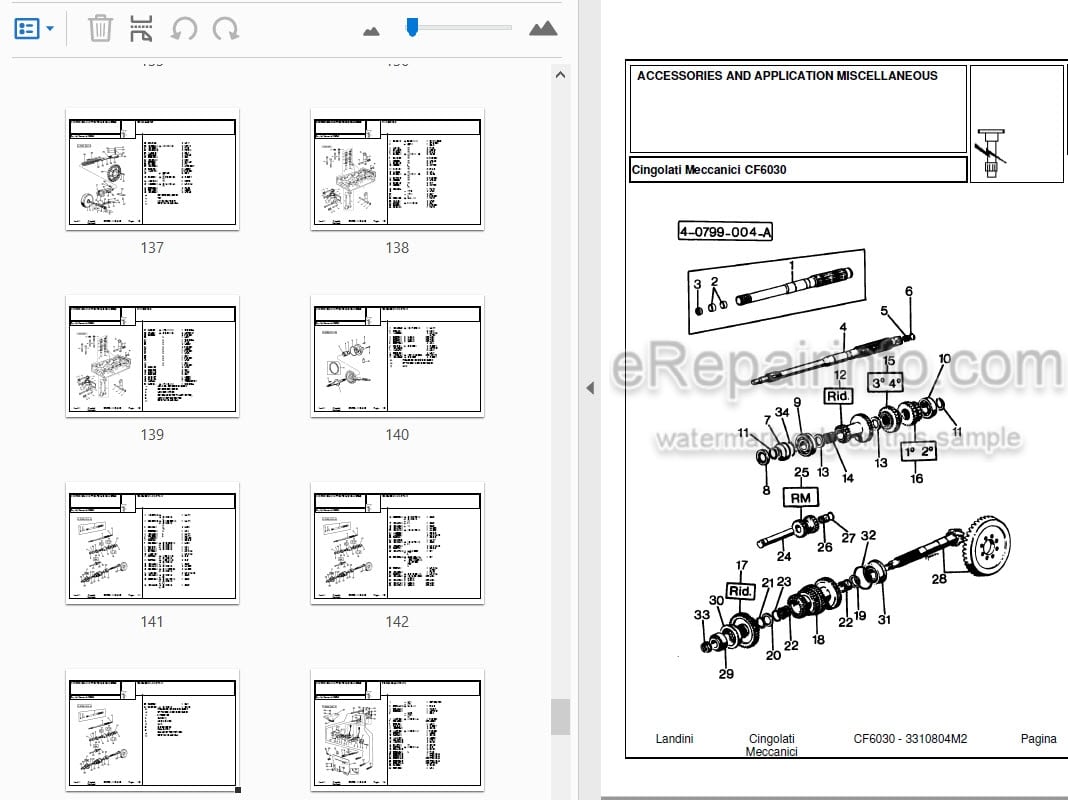This screenshot has width=1068, height=800.
Task: Click the page label 141
Action: [x=152, y=622]
